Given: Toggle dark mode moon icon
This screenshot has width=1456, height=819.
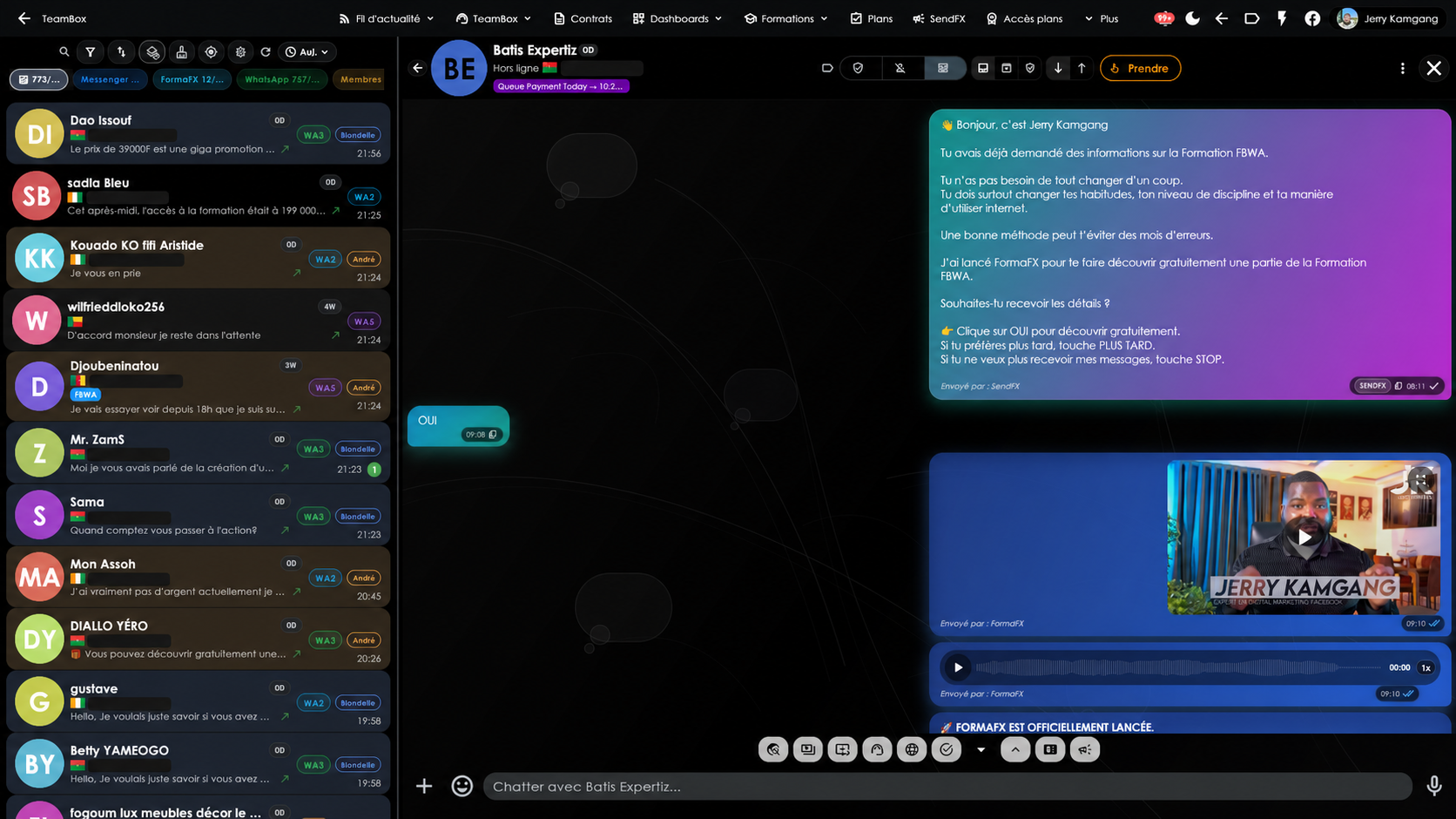Looking at the screenshot, I should tap(1192, 18).
